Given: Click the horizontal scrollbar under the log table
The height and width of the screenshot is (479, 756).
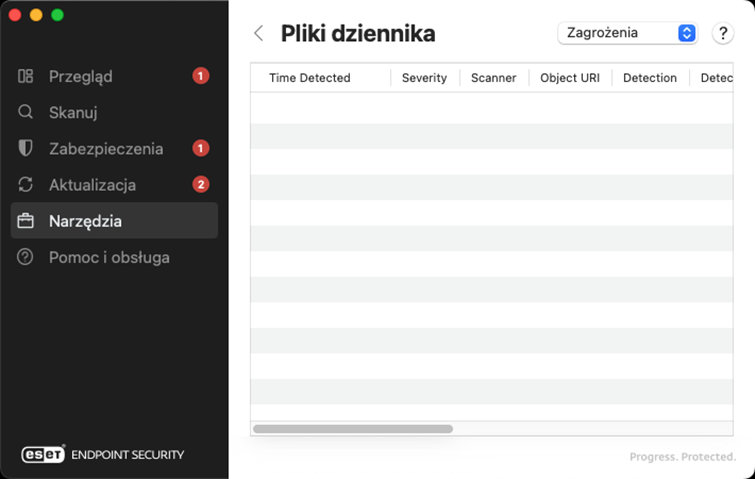Looking at the screenshot, I should pyautogui.click(x=353, y=428).
